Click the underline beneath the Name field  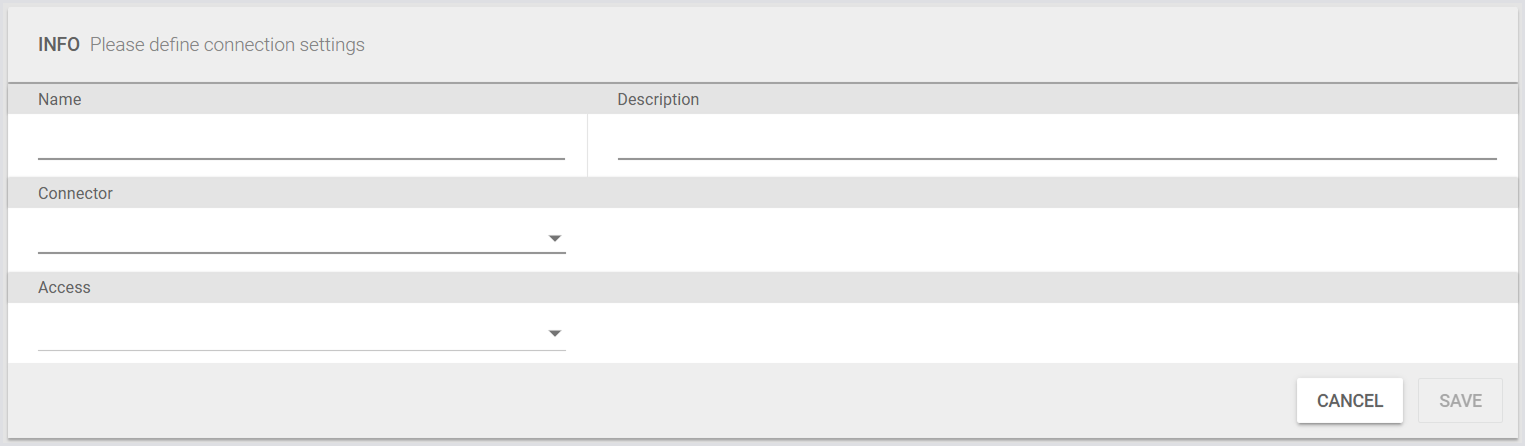[x=300, y=158]
